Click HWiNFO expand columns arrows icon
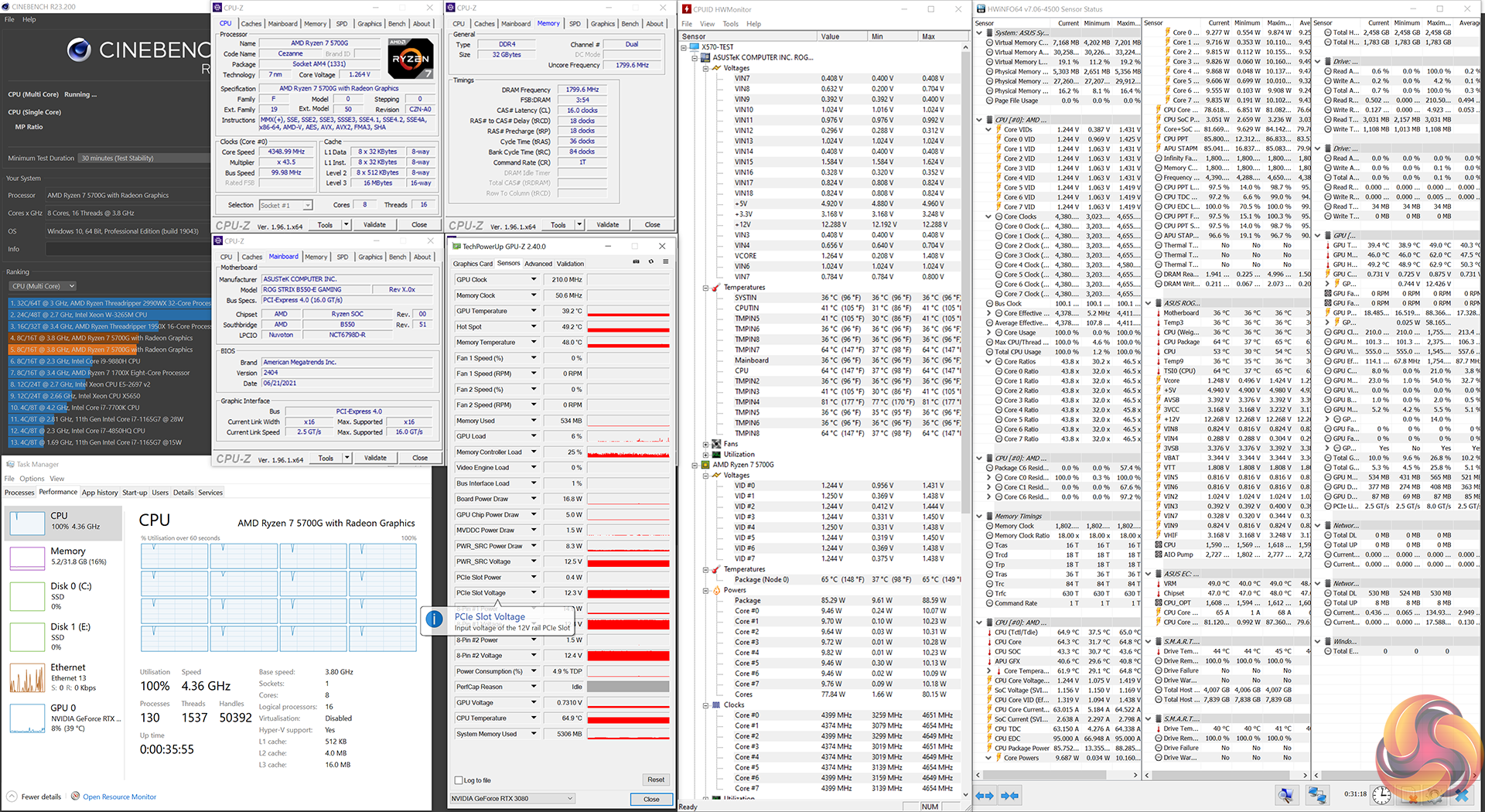The image size is (1485, 812). point(985,795)
